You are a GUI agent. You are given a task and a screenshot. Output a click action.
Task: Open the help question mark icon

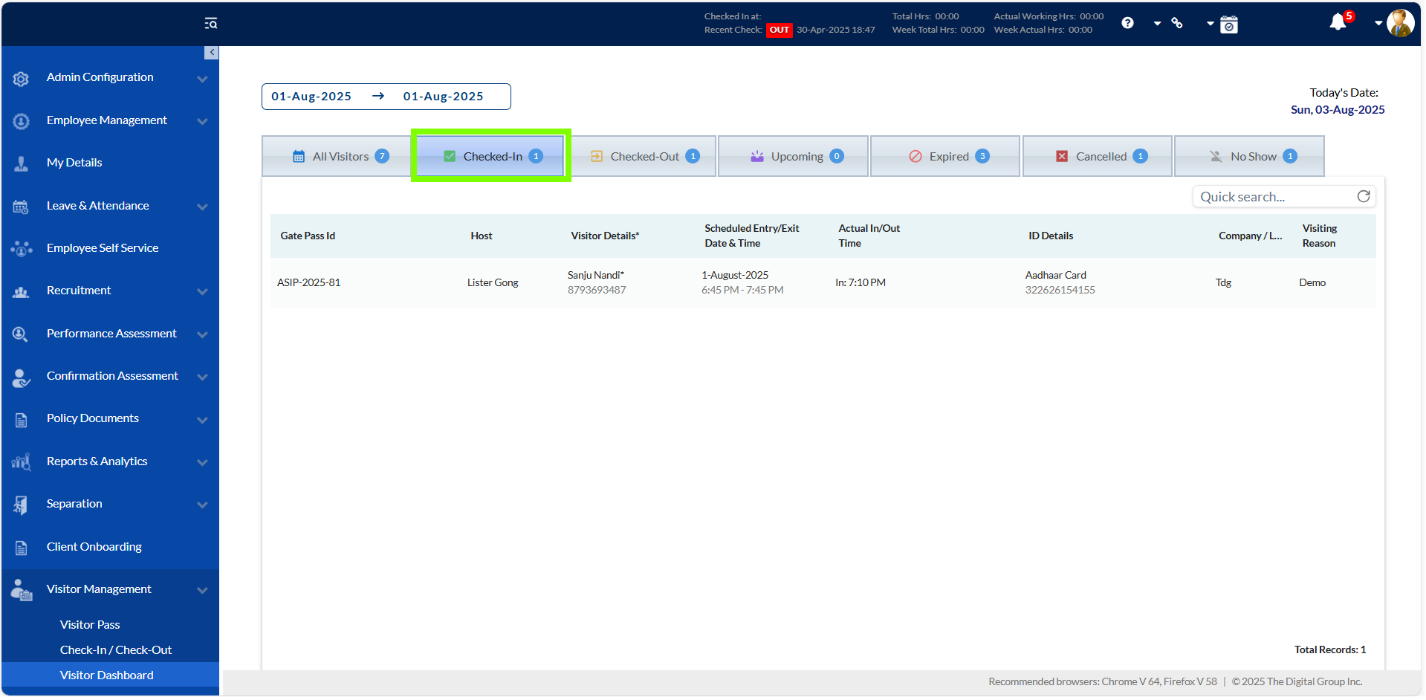coord(1128,23)
